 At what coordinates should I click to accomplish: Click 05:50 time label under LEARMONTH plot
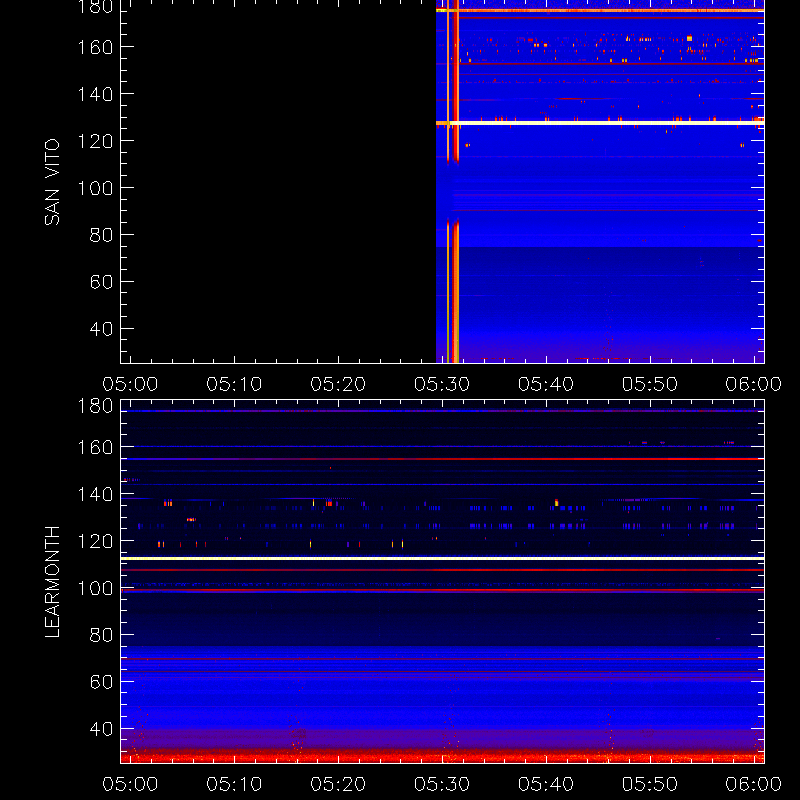[650, 784]
